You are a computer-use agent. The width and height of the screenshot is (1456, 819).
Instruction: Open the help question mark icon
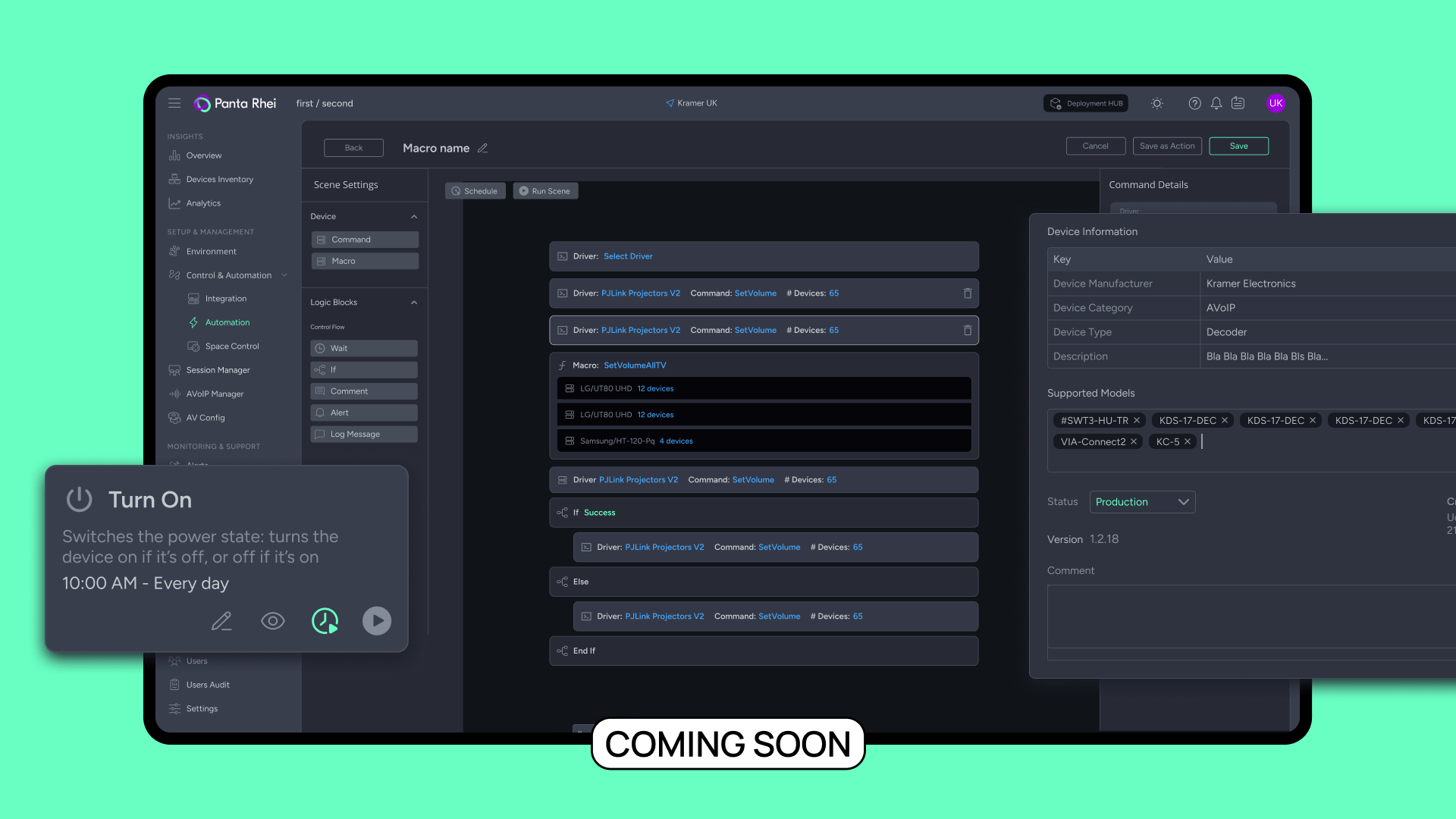click(x=1194, y=103)
